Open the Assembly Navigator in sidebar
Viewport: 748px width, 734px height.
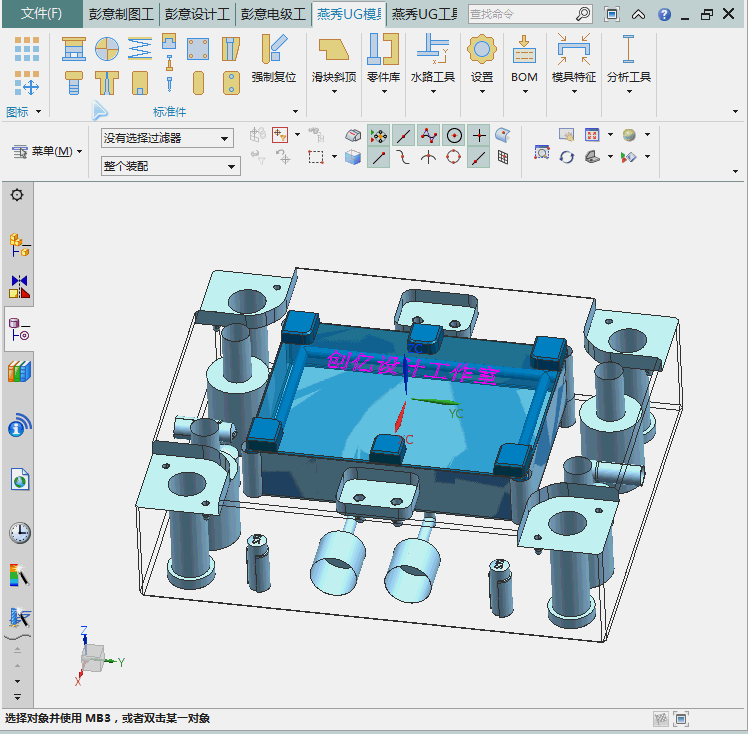(x=19, y=245)
